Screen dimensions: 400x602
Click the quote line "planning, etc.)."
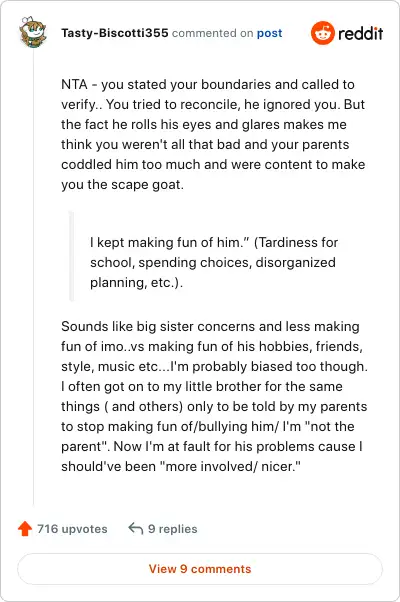(136, 282)
